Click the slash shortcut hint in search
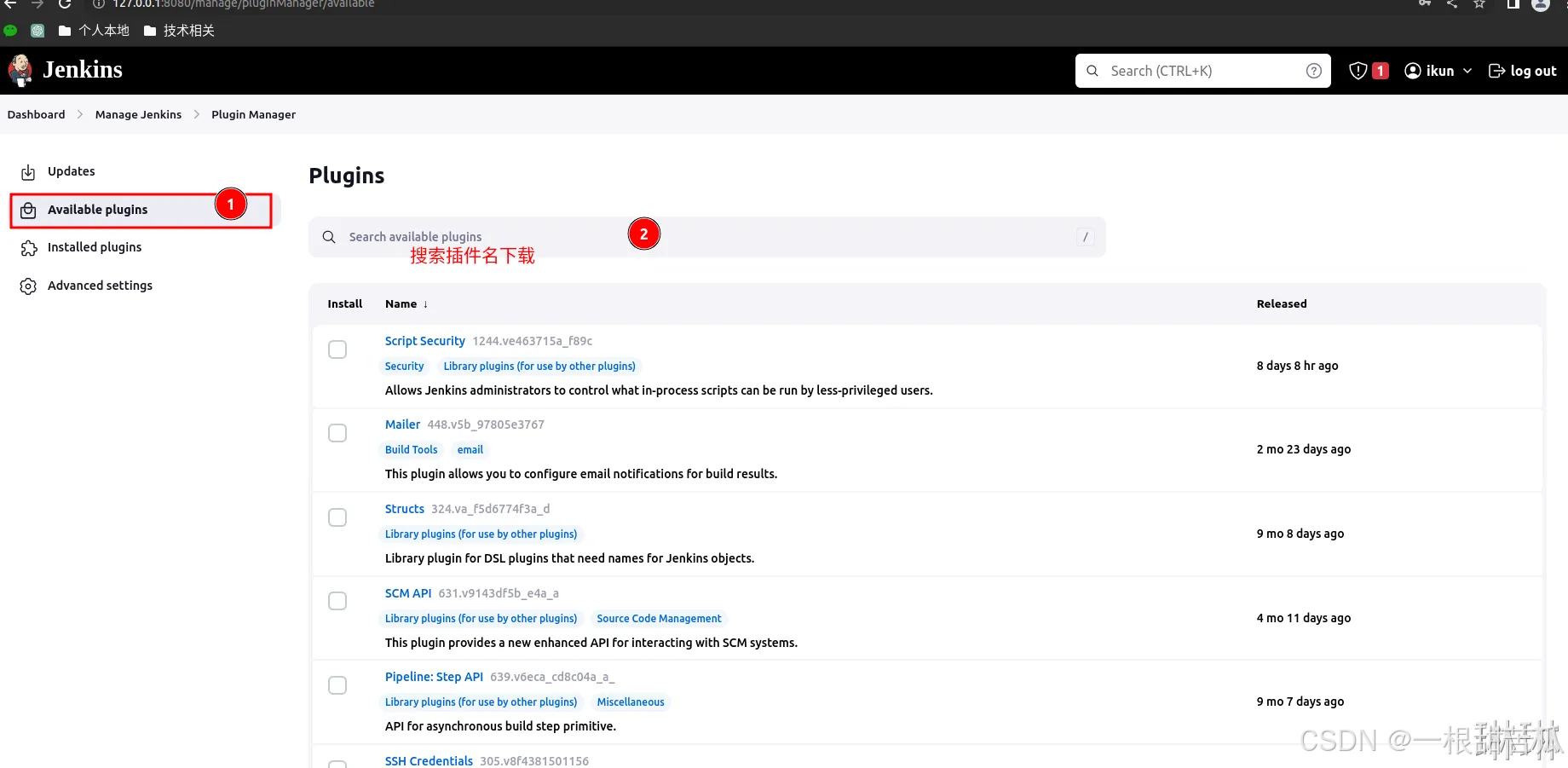The width and height of the screenshot is (1568, 768). click(x=1085, y=237)
